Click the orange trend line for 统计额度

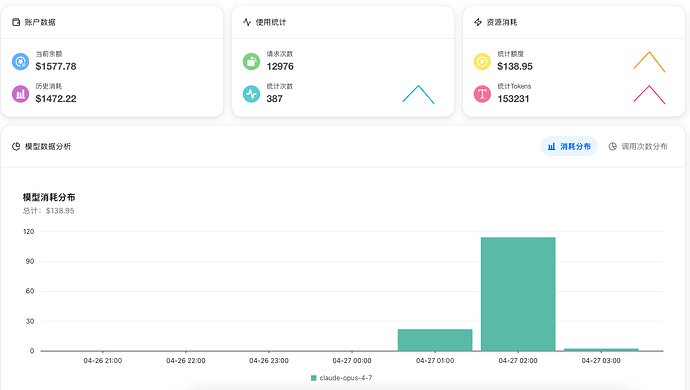tap(649, 62)
